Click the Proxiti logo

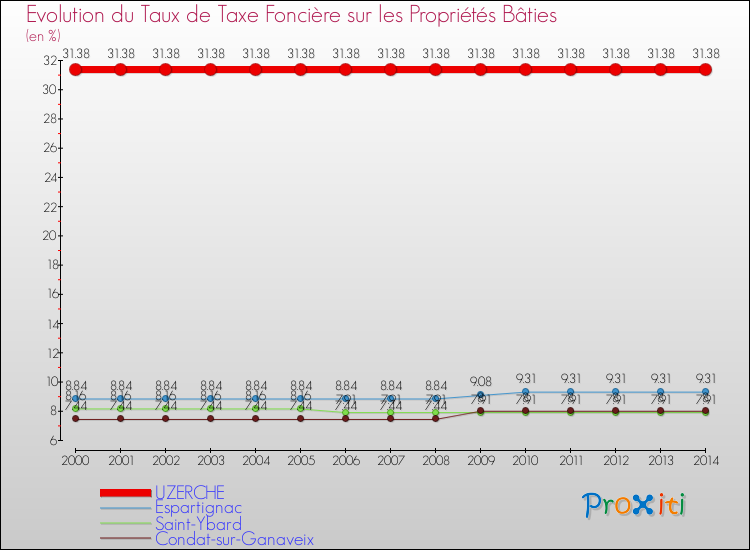click(x=634, y=505)
